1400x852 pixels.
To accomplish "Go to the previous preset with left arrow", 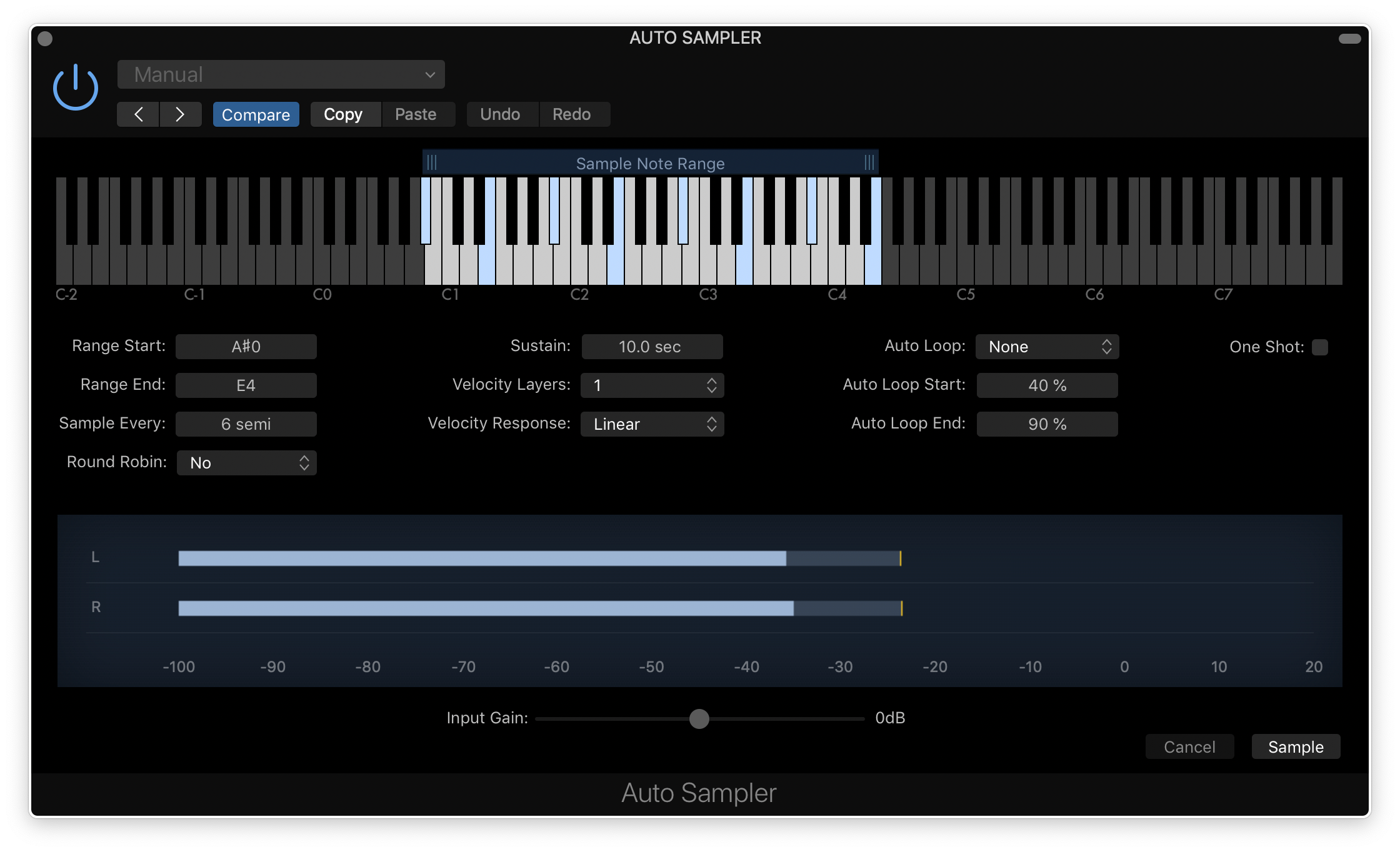I will (x=138, y=114).
